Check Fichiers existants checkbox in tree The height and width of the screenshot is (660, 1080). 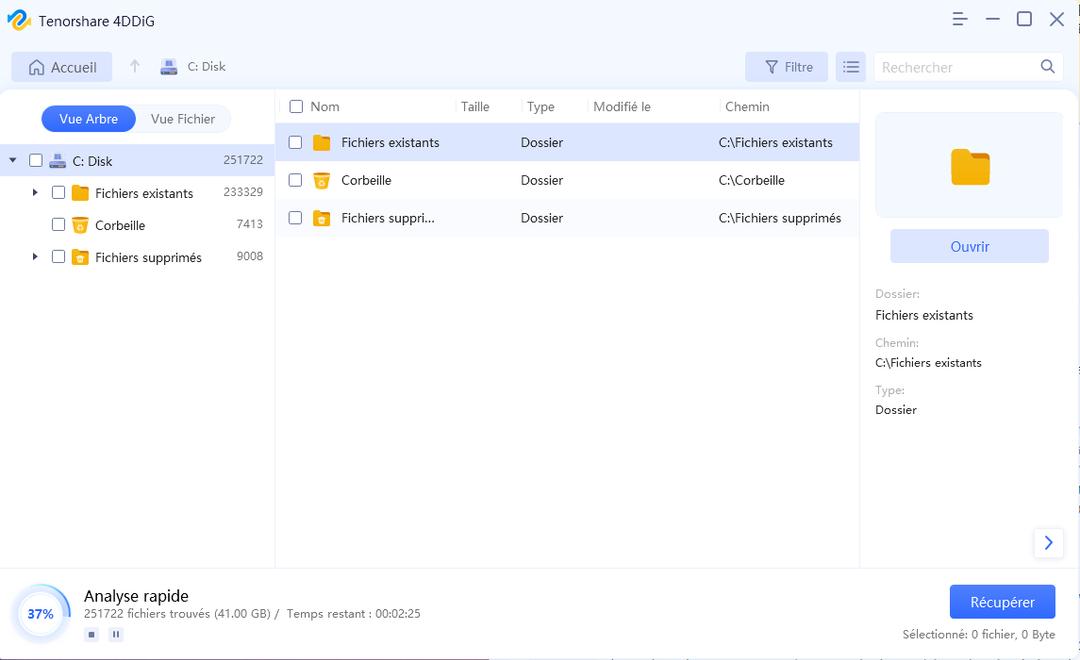click(59, 192)
